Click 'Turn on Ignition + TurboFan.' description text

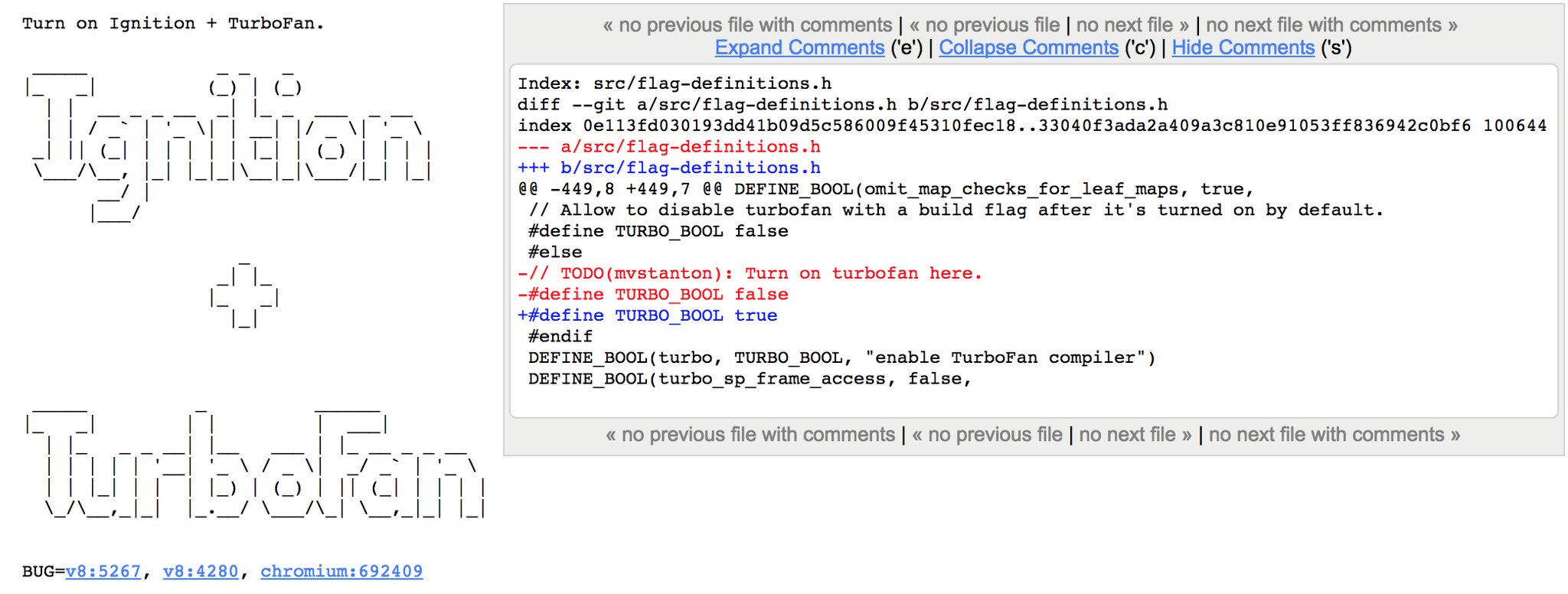pyautogui.click(x=173, y=24)
